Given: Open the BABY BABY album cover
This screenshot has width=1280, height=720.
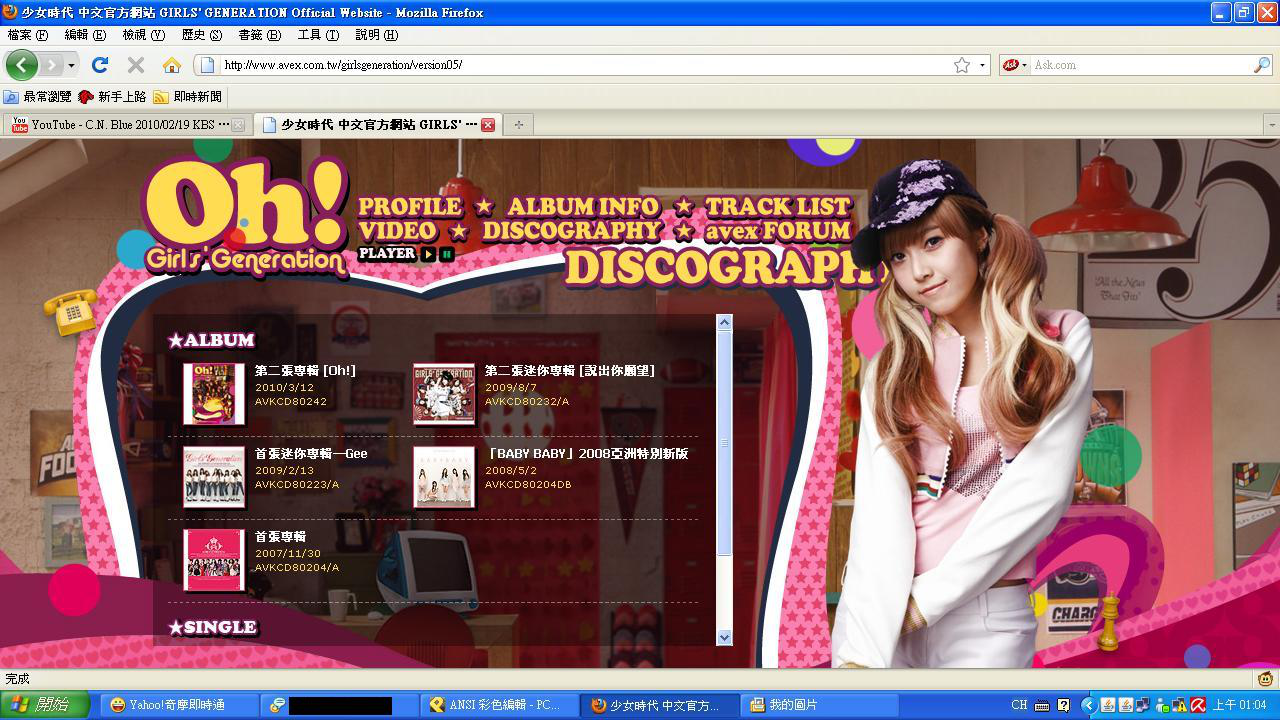Looking at the screenshot, I should point(444,477).
